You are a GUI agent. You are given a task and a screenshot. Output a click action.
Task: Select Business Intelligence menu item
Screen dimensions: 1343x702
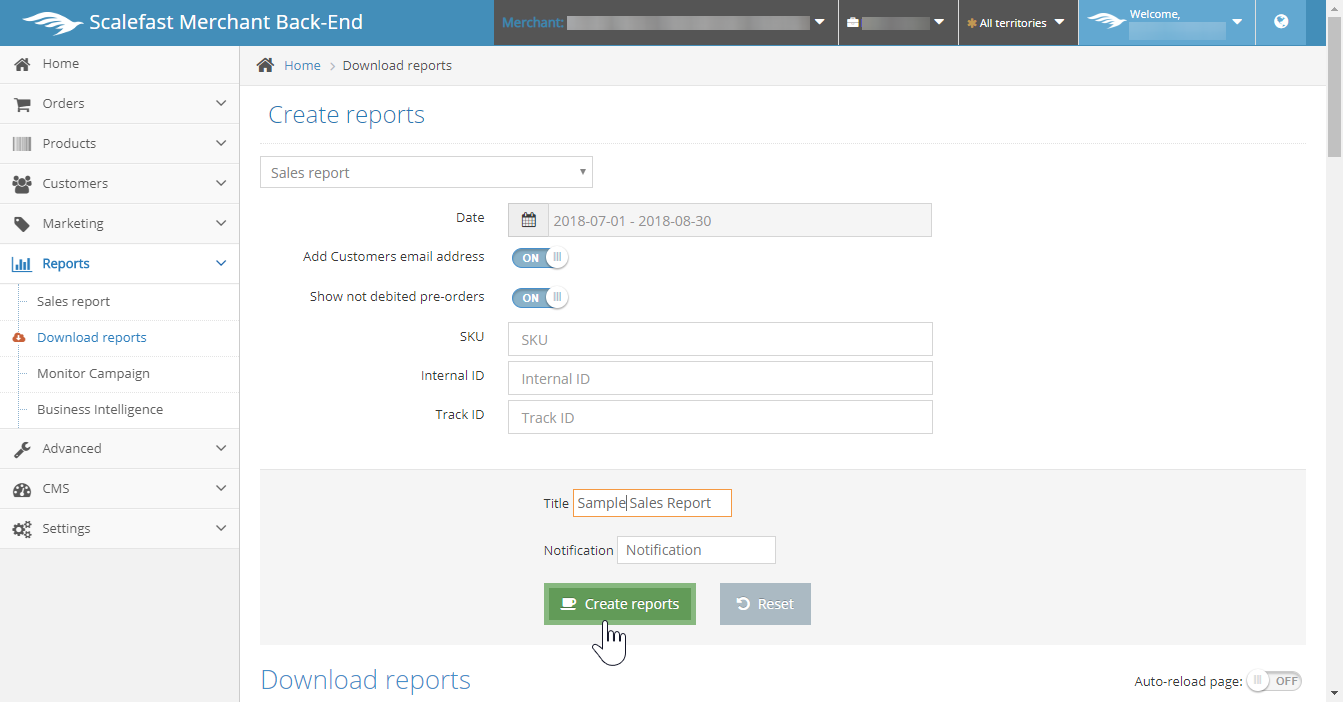(x=99, y=409)
